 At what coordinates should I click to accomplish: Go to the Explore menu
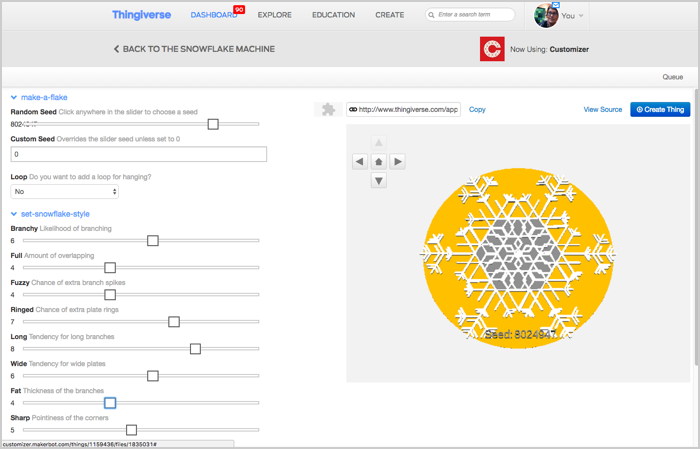pyautogui.click(x=276, y=15)
